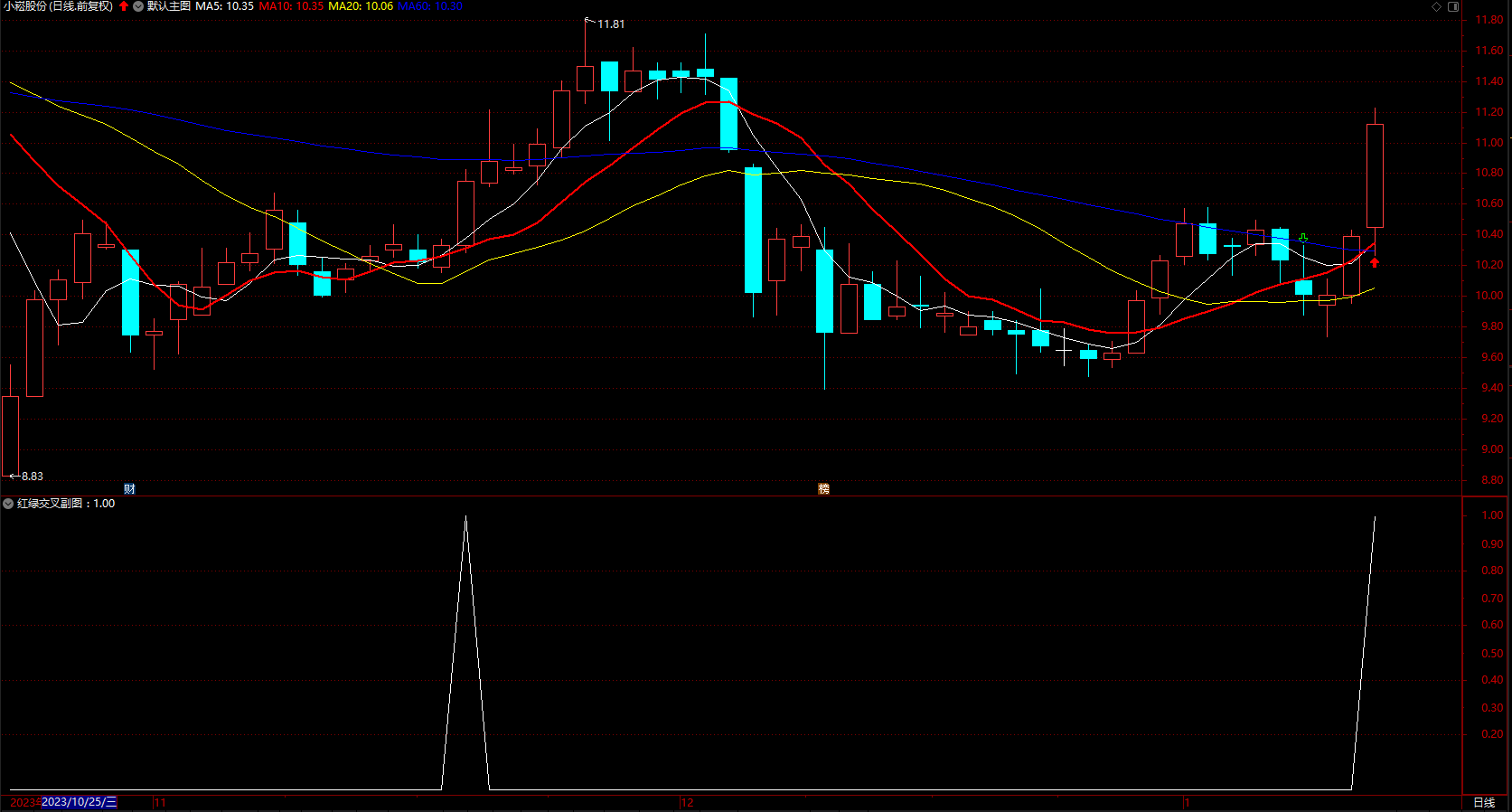Click the large cyan candlestick after the 11.81 peak
1512x812 pixels.
[x=753, y=230]
